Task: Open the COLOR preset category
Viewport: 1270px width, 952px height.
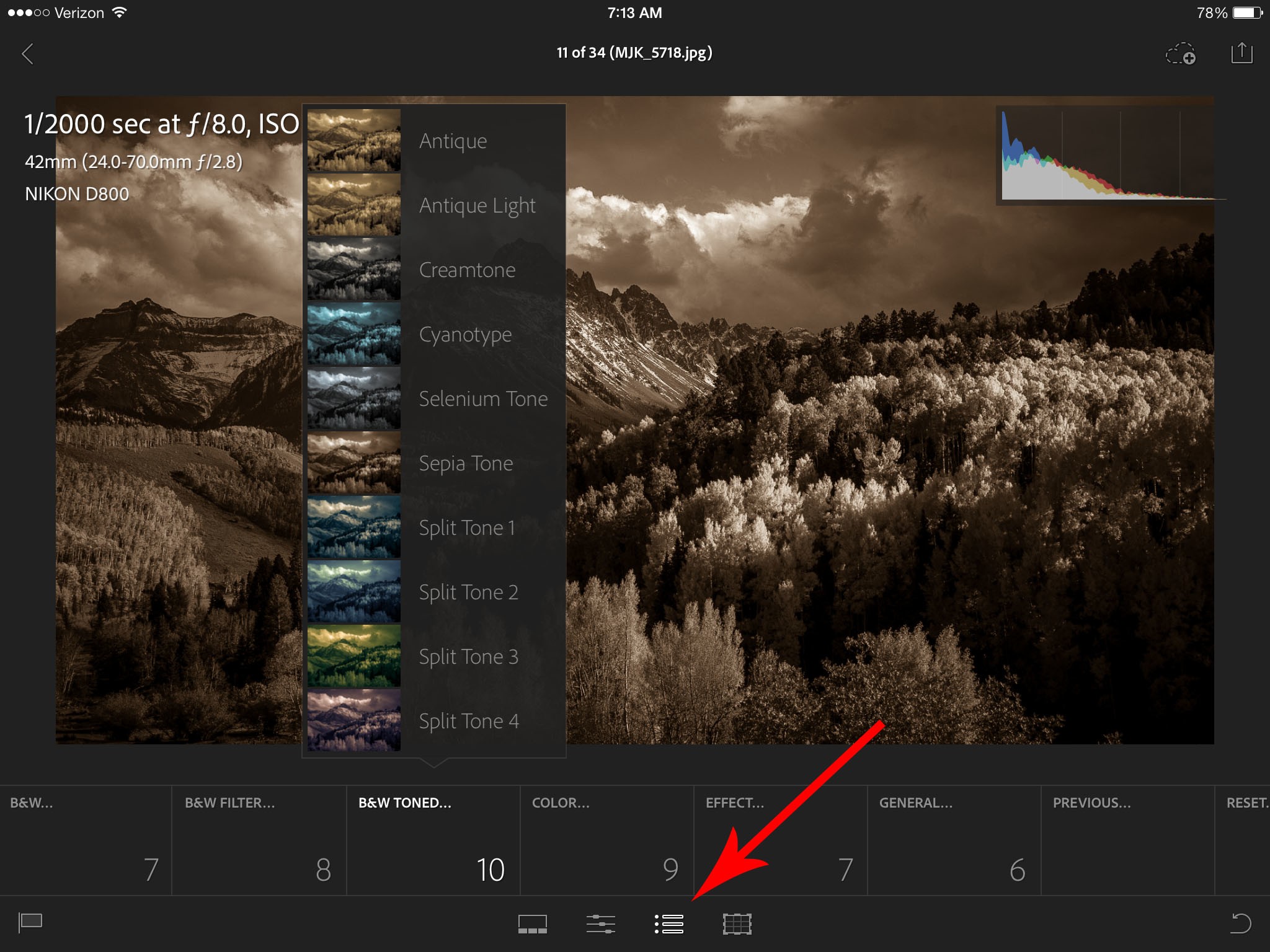Action: [x=606, y=840]
